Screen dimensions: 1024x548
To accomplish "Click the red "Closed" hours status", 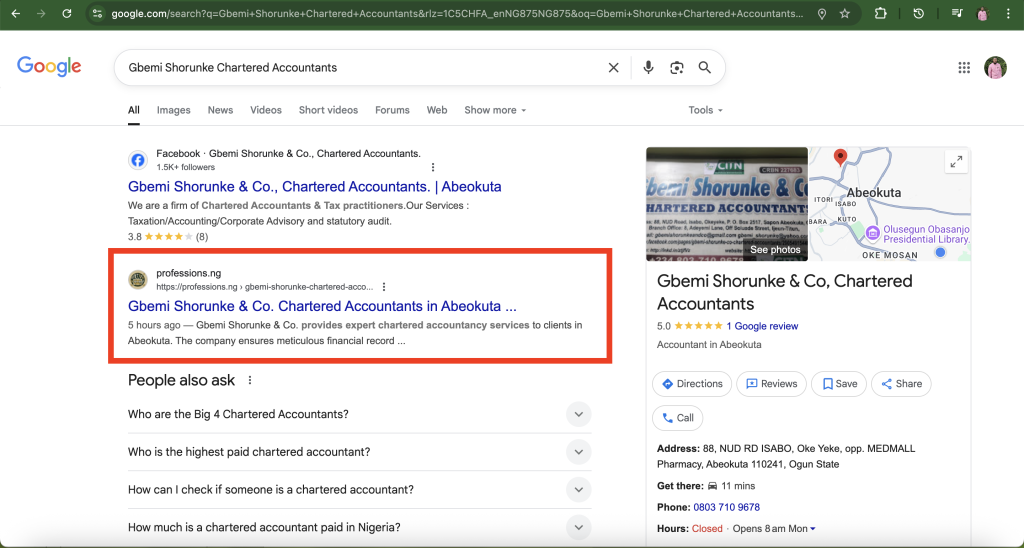I will [707, 528].
